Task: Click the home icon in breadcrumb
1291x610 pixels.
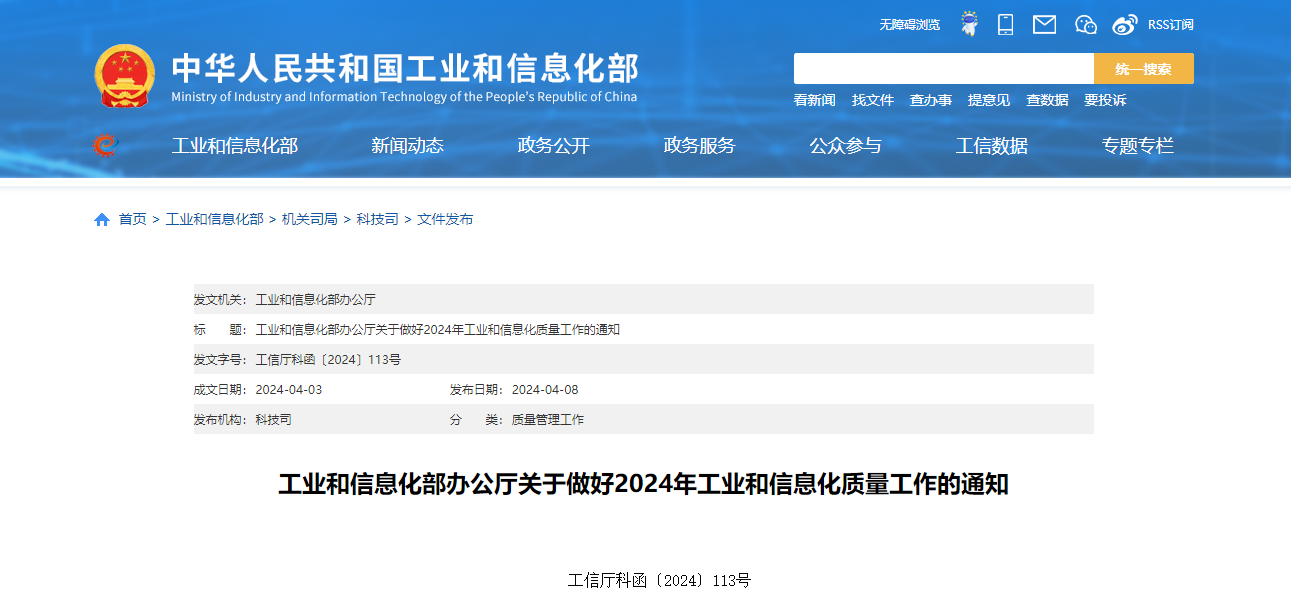Action: pos(102,220)
